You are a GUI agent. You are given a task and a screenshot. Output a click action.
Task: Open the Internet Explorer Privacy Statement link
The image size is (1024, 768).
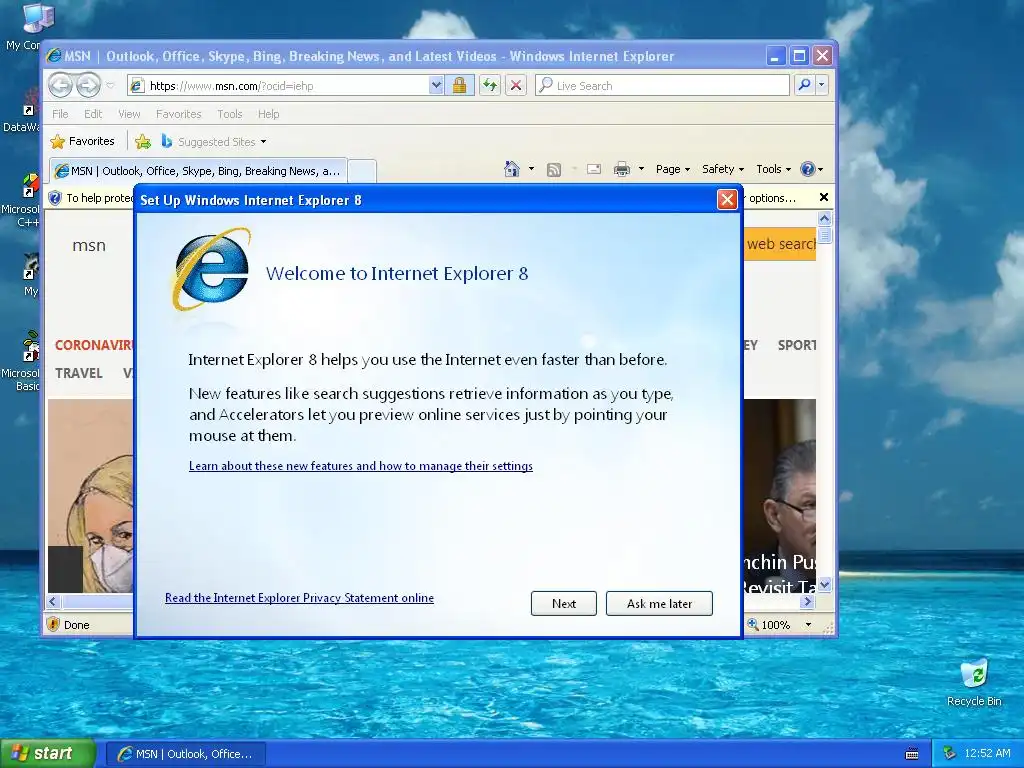click(x=299, y=598)
